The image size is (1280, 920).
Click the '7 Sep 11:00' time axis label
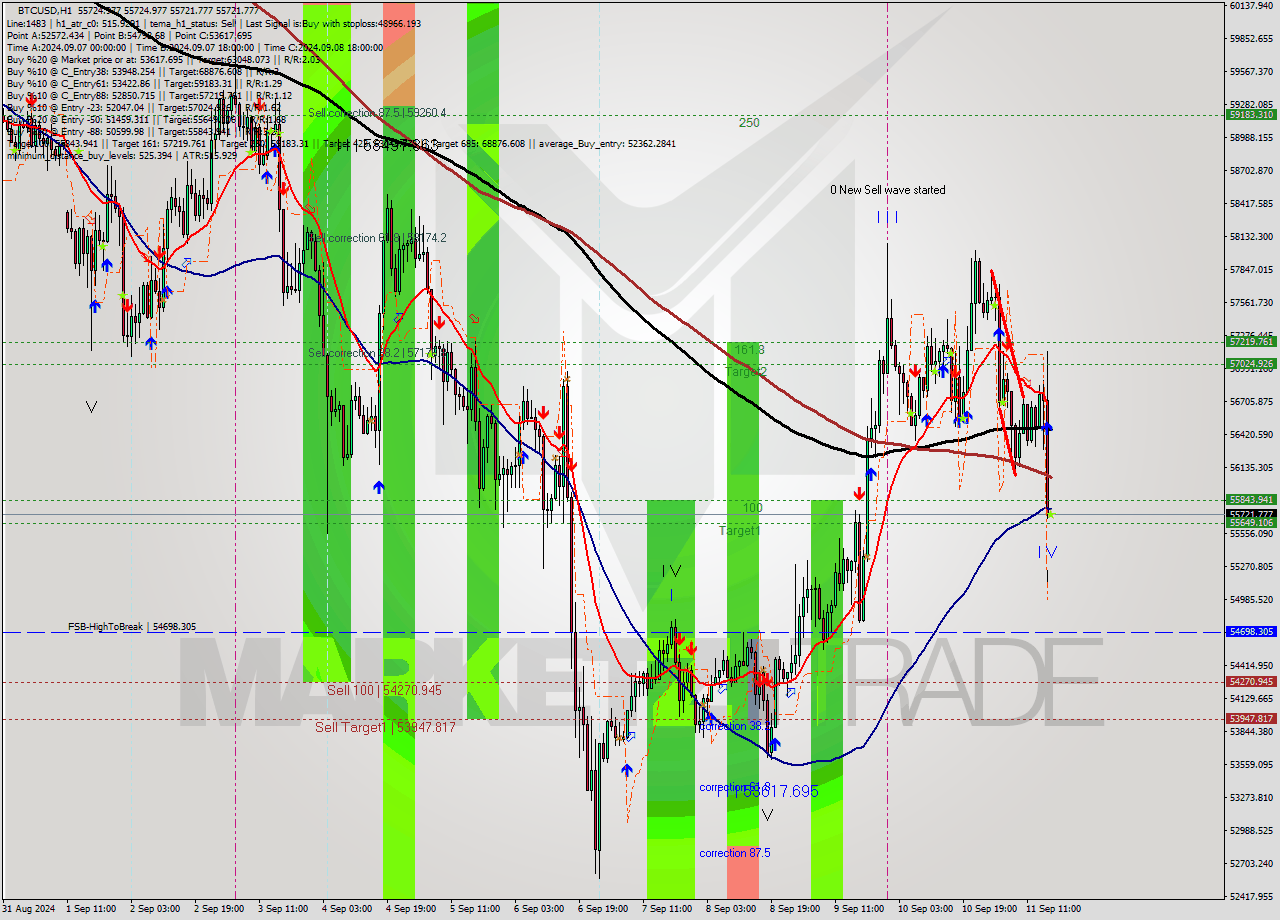tap(667, 910)
